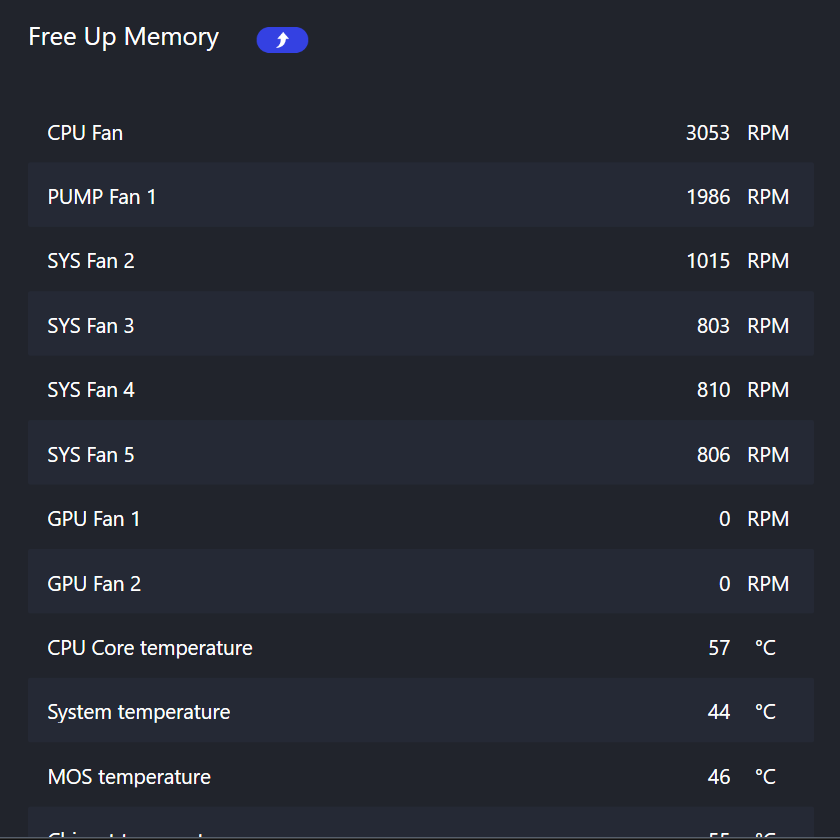Select the 44 °C System temperature reading
This screenshot has height=840, width=840.
[x=742, y=712]
